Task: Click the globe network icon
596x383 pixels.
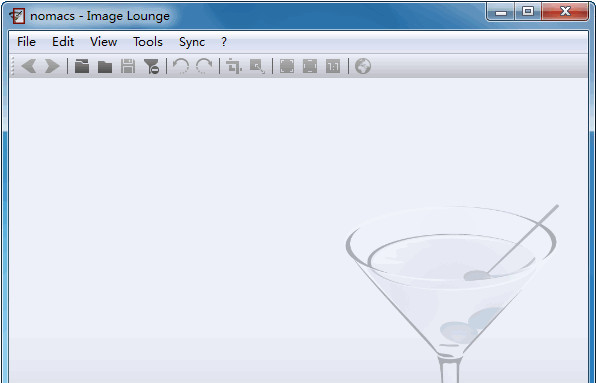Action: click(363, 66)
